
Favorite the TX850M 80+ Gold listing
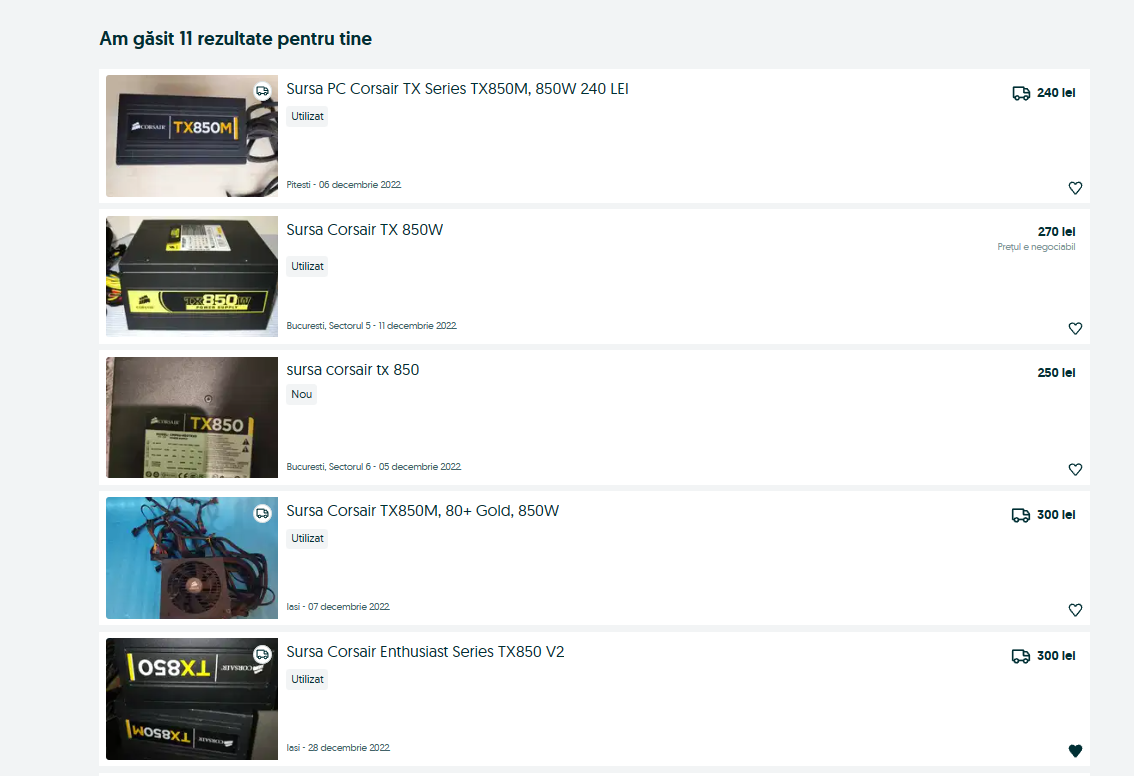pos(1075,610)
